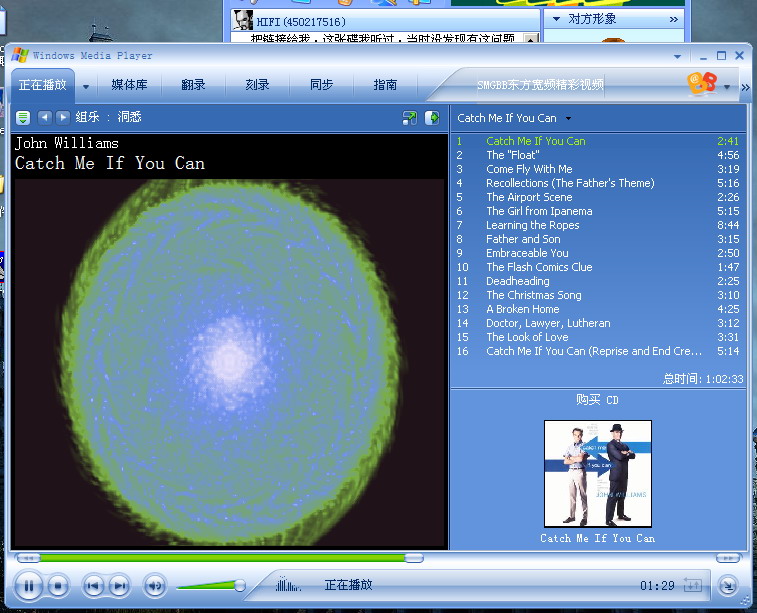Viewport: 757px width, 613px height.
Task: Click the 洞悉 visualization name label
Action: (129, 117)
